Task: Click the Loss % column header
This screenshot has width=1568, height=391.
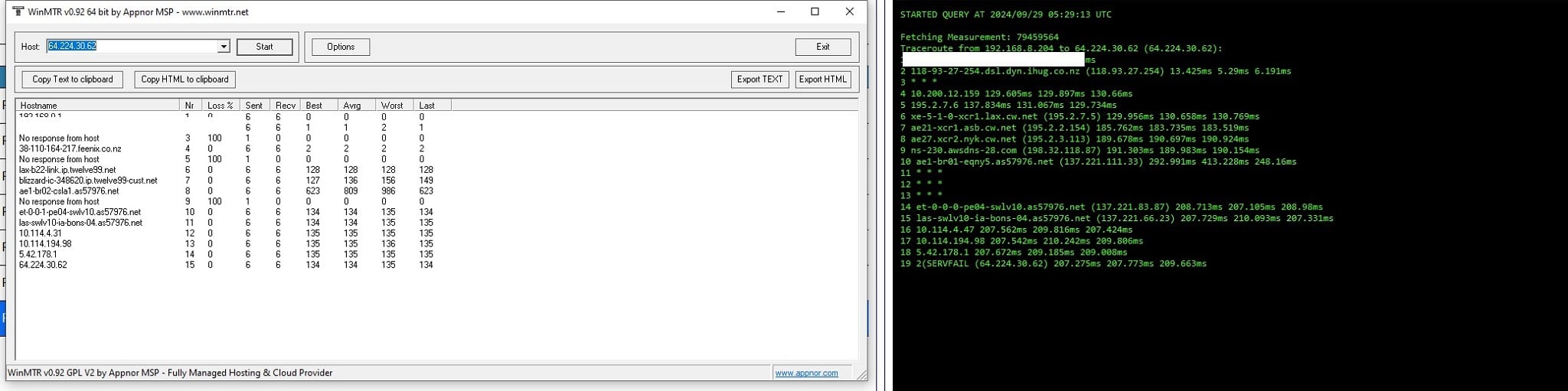Action: pyautogui.click(x=220, y=106)
